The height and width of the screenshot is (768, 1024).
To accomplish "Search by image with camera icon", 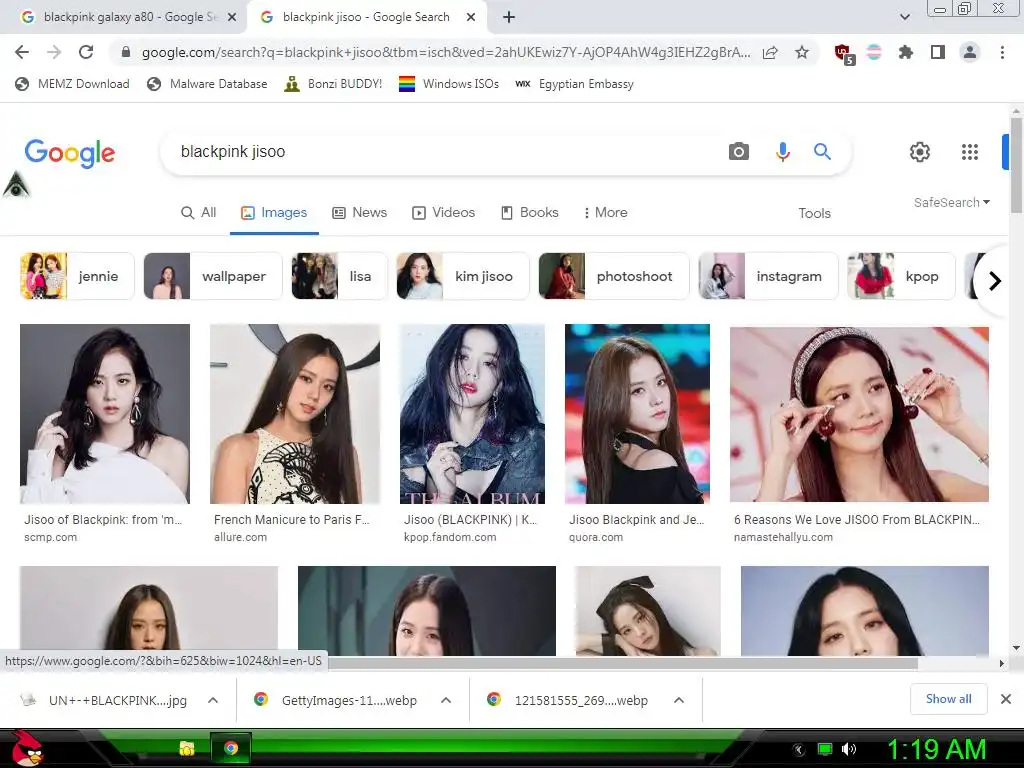I will (x=739, y=152).
